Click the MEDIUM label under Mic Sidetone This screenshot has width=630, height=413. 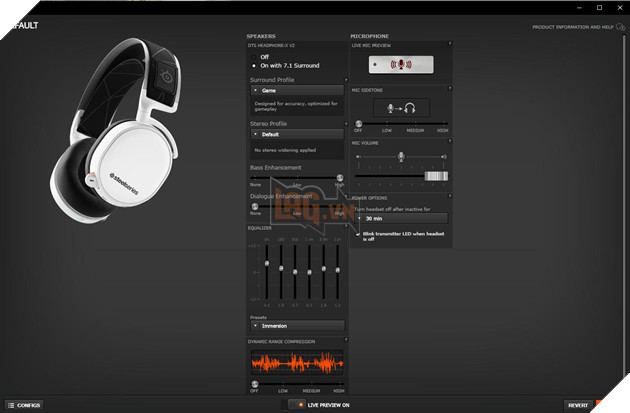click(415, 131)
